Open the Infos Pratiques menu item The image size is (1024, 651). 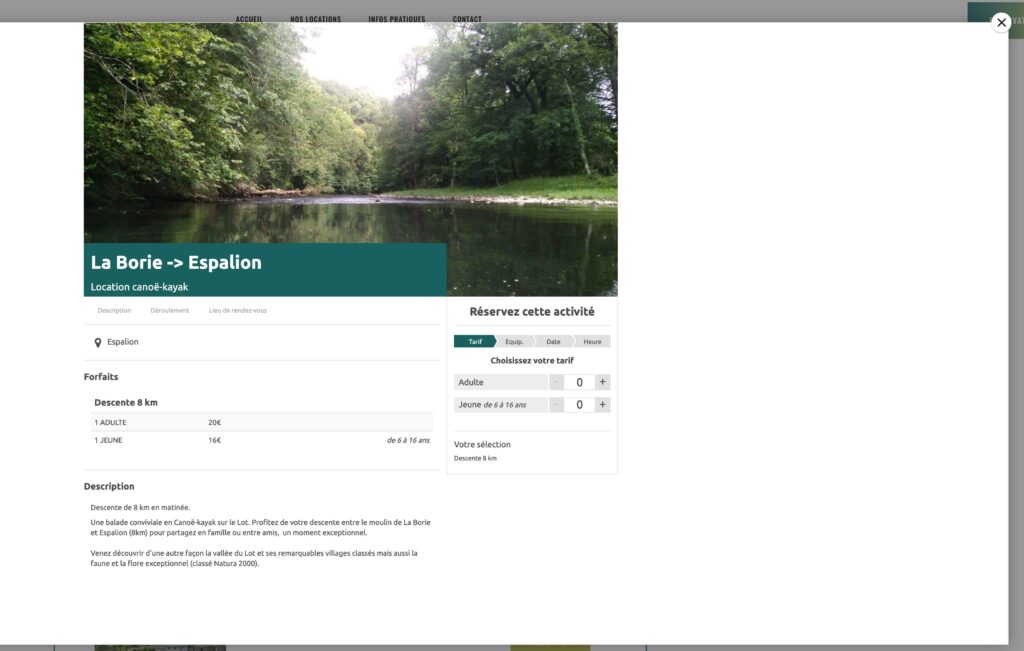(x=396, y=19)
